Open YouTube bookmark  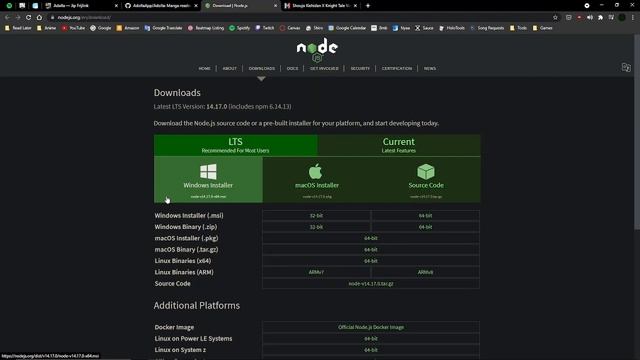click(x=73, y=28)
